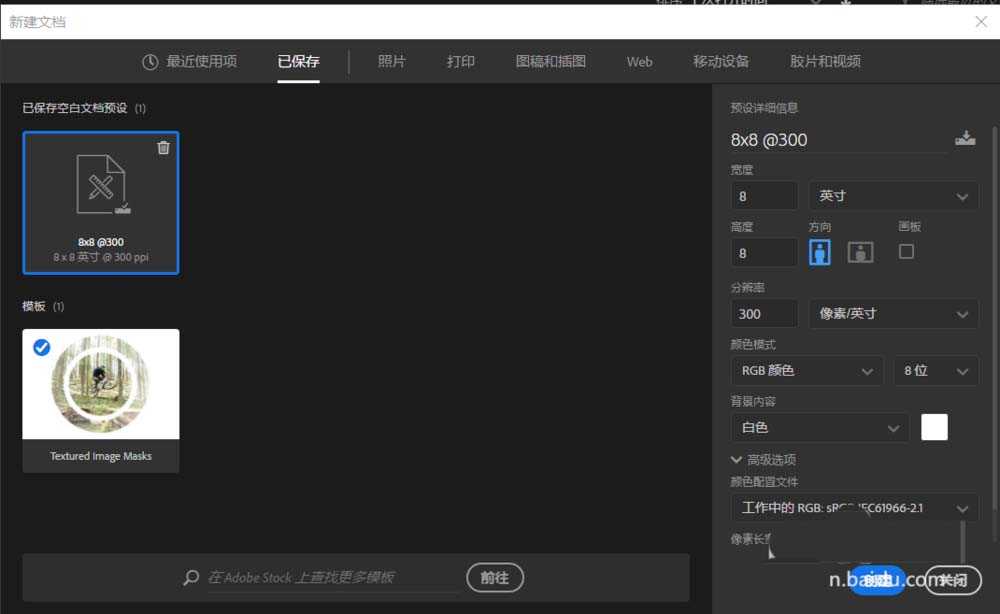Open the 英寸 unit dropdown
Screen dimensions: 1000x614
(893, 195)
